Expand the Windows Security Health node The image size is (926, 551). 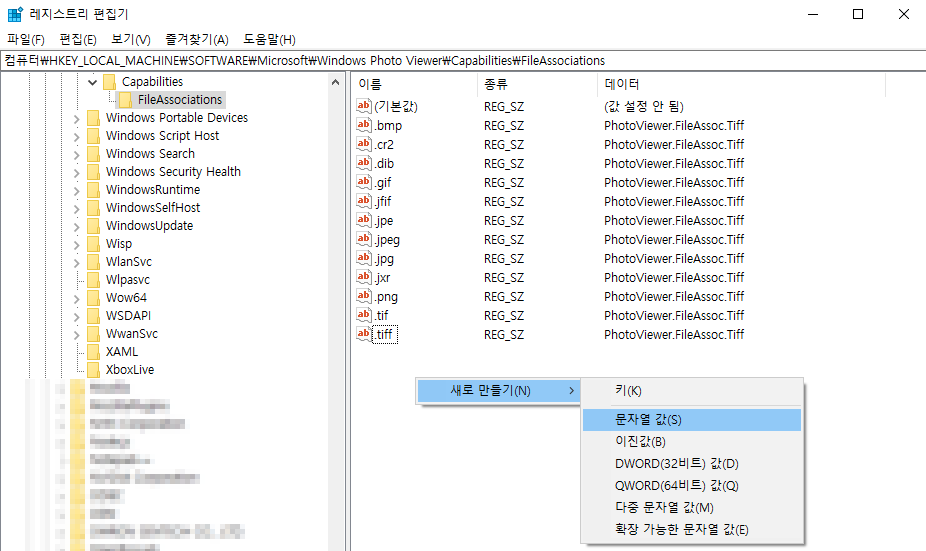(x=76, y=173)
